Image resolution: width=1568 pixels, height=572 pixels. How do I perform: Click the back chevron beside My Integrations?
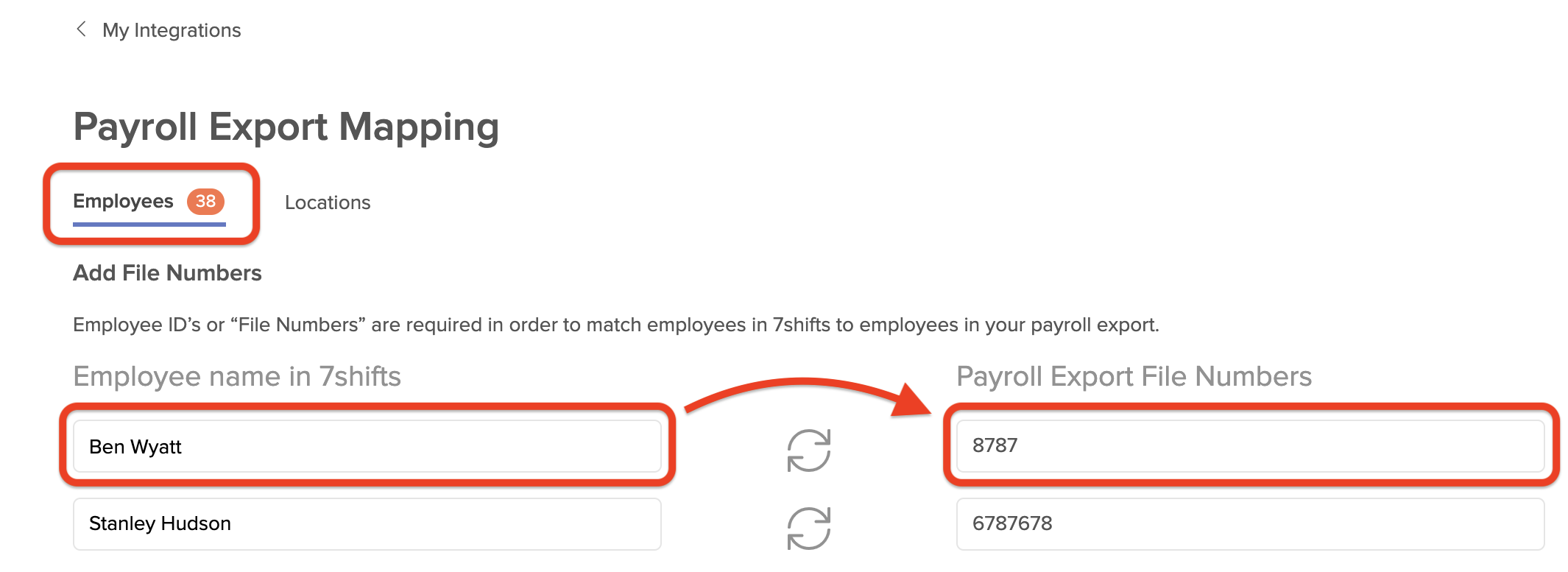(81, 29)
